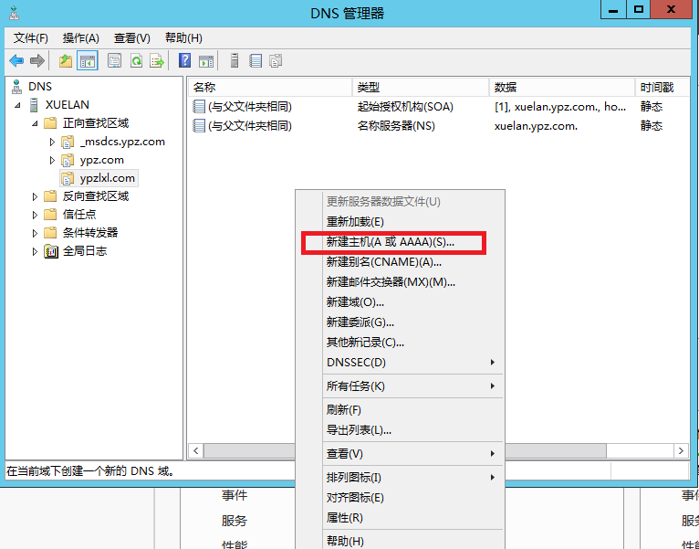Image resolution: width=699 pixels, height=549 pixels.
Task: Open Properties via the toolbar sheet icon
Action: pyautogui.click(x=115, y=61)
